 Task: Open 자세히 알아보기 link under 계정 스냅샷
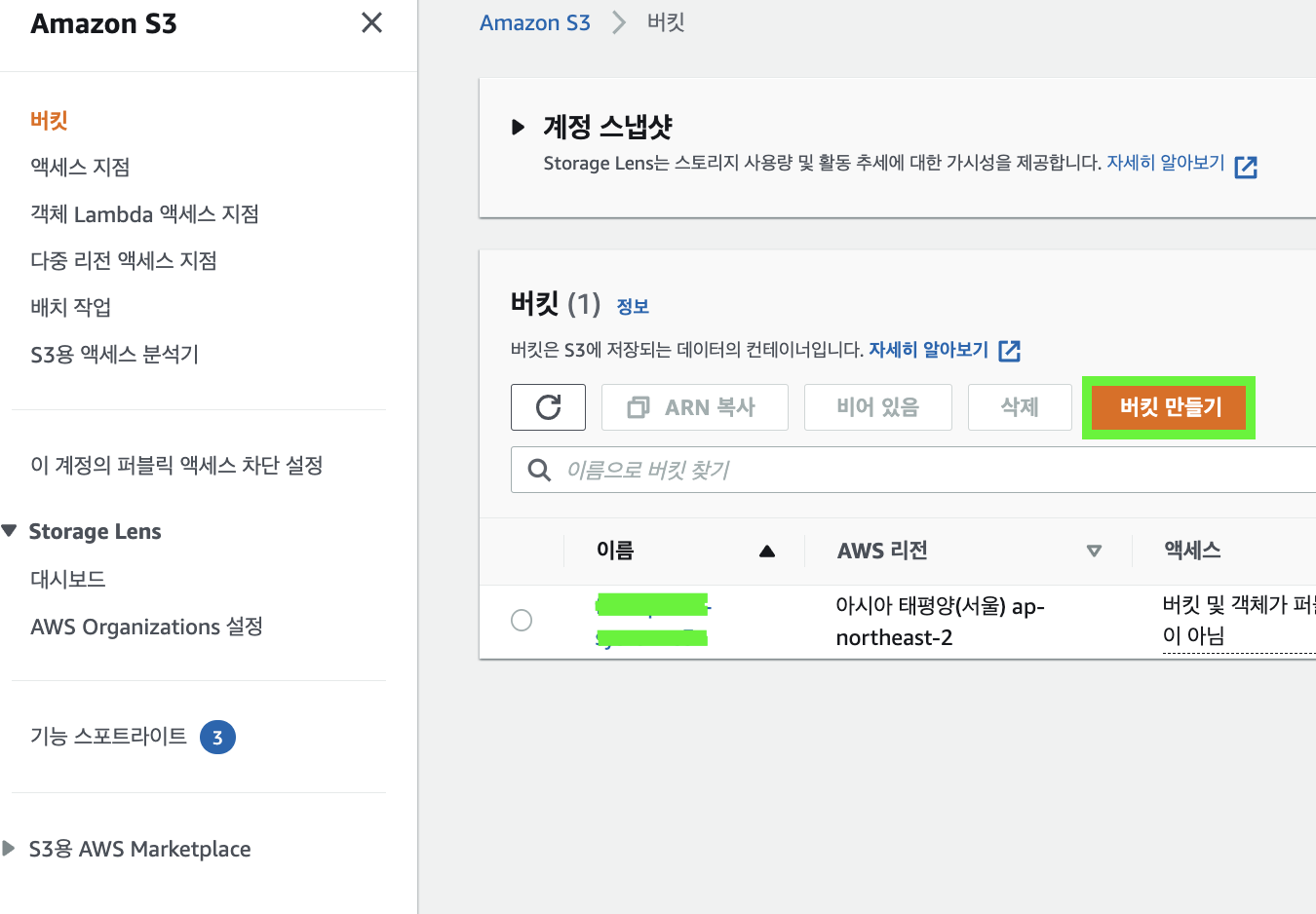click(x=1165, y=163)
